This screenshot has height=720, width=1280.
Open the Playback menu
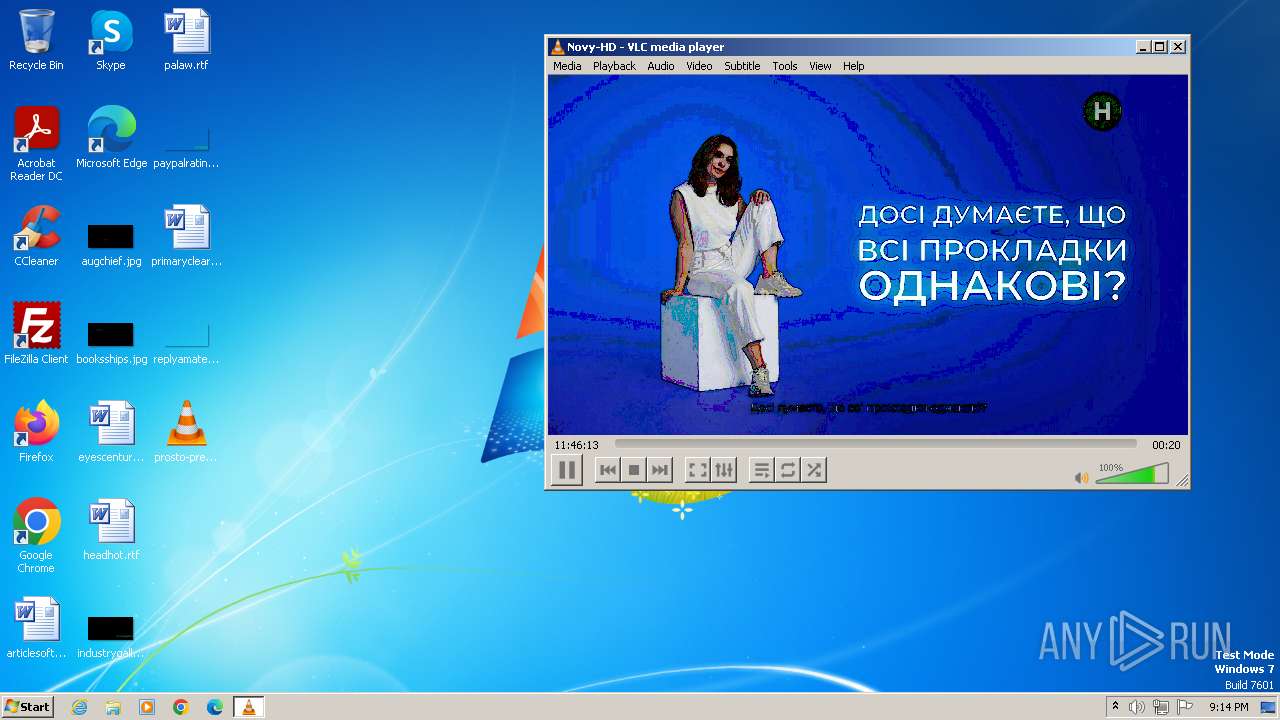click(614, 66)
